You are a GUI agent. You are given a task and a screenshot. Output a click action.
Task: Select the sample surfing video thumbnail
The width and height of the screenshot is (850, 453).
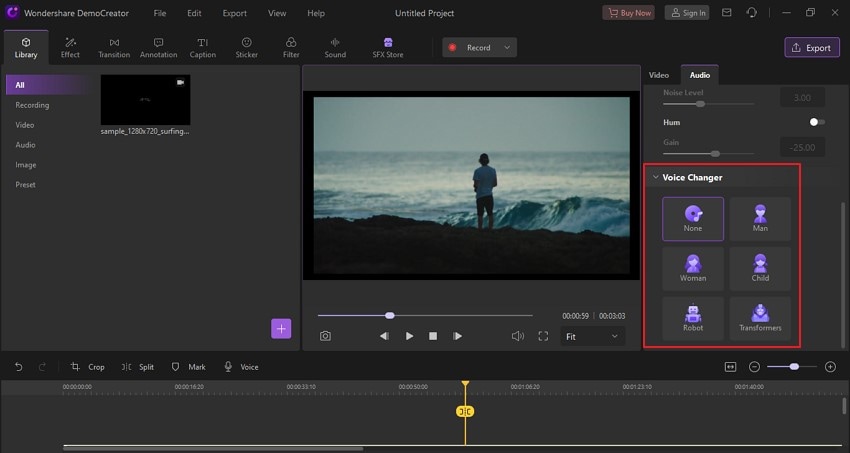pyautogui.click(x=145, y=99)
